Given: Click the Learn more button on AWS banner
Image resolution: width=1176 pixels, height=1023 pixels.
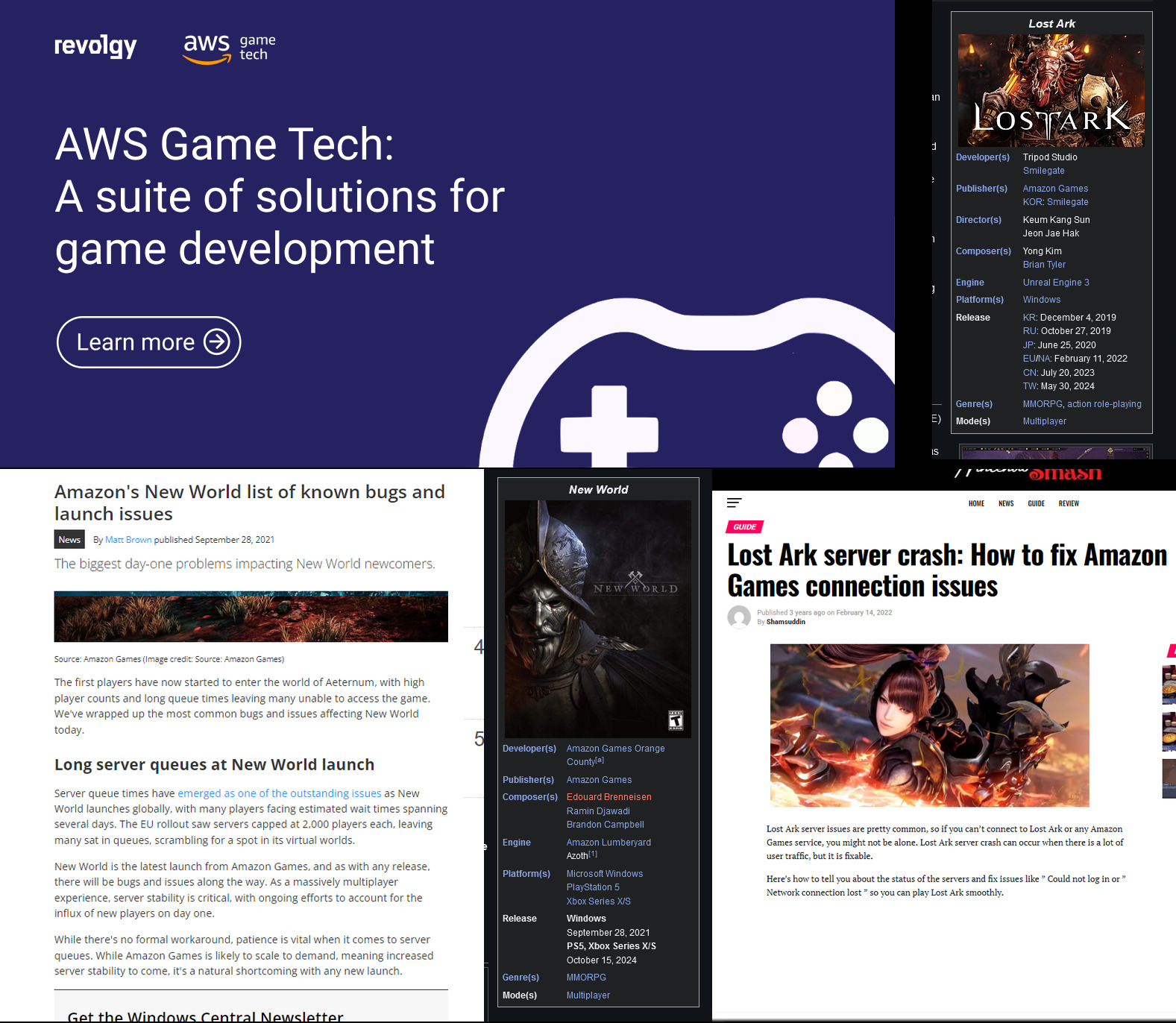Looking at the screenshot, I should [x=148, y=342].
